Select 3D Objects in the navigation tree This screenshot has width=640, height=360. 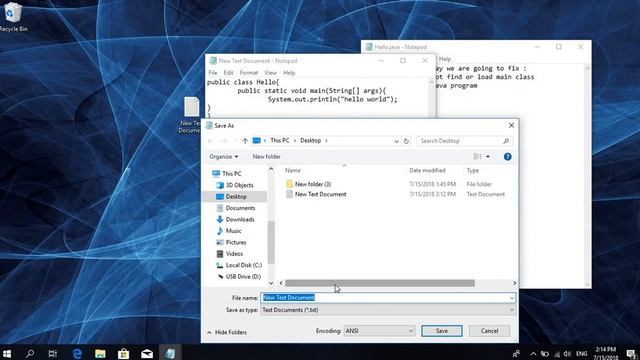tap(239, 185)
